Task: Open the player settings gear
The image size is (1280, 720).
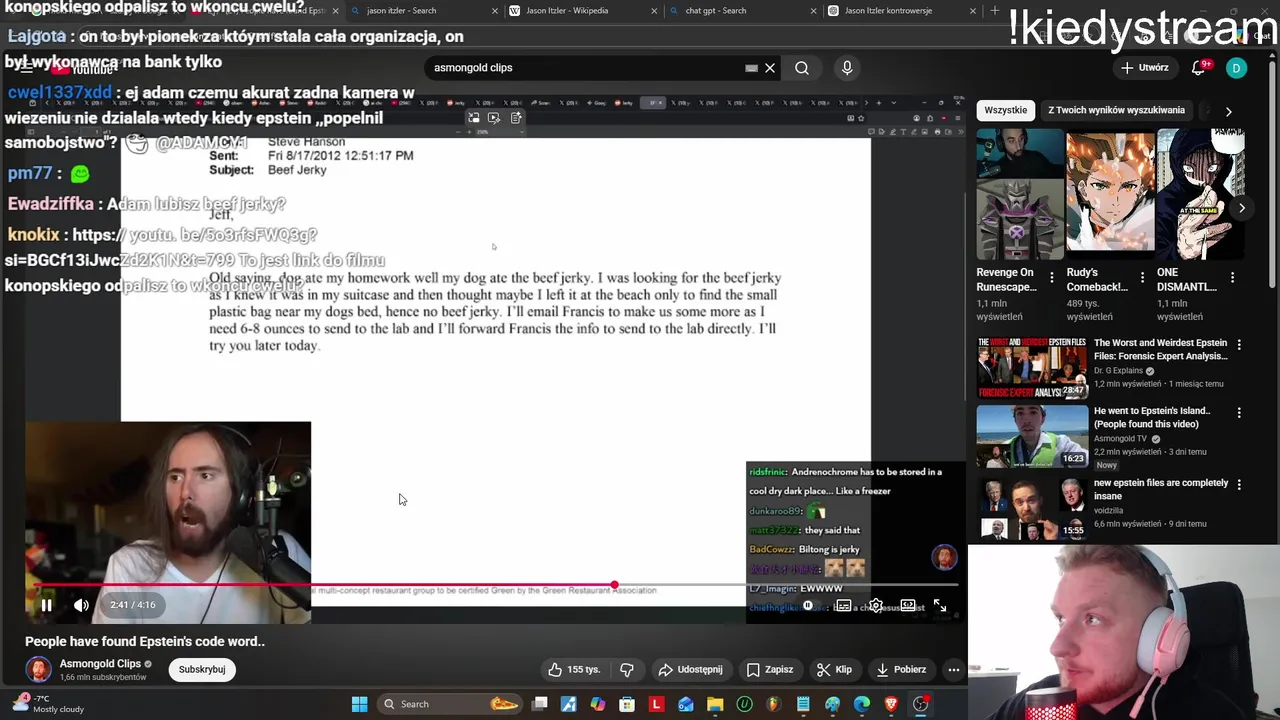Action: point(876,606)
